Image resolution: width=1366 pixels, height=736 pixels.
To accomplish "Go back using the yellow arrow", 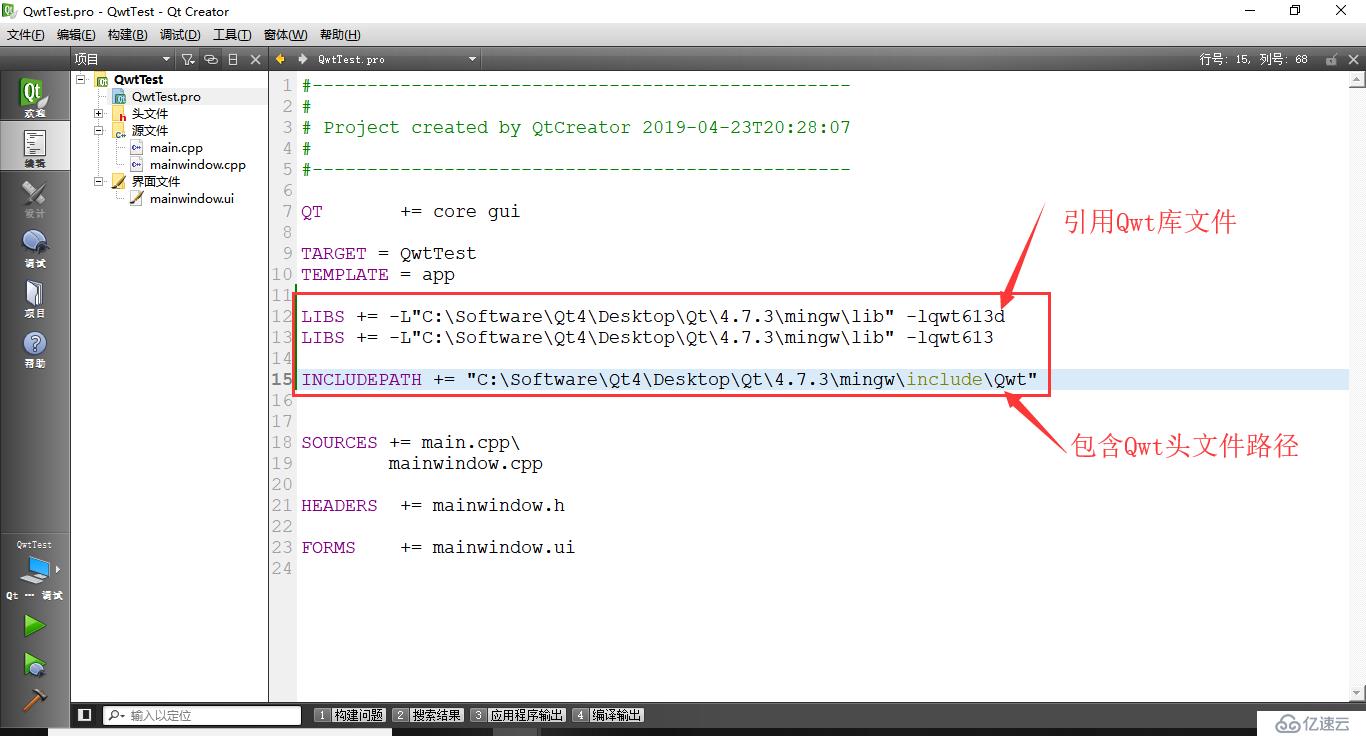I will [x=281, y=59].
